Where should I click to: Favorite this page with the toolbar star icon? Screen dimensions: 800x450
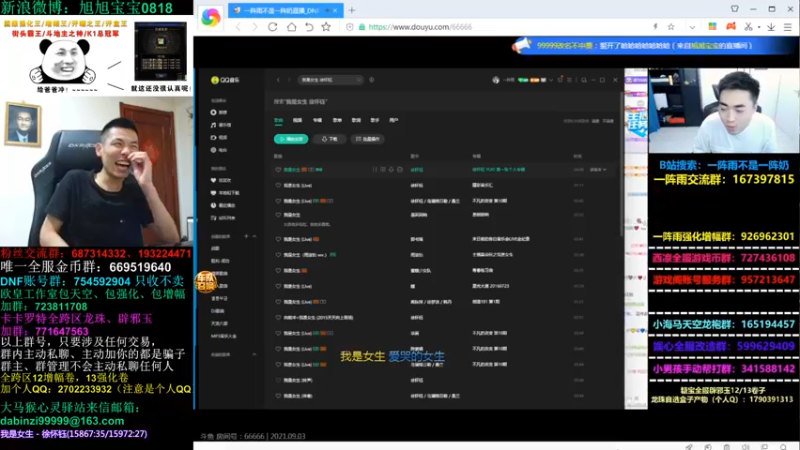(x=326, y=27)
